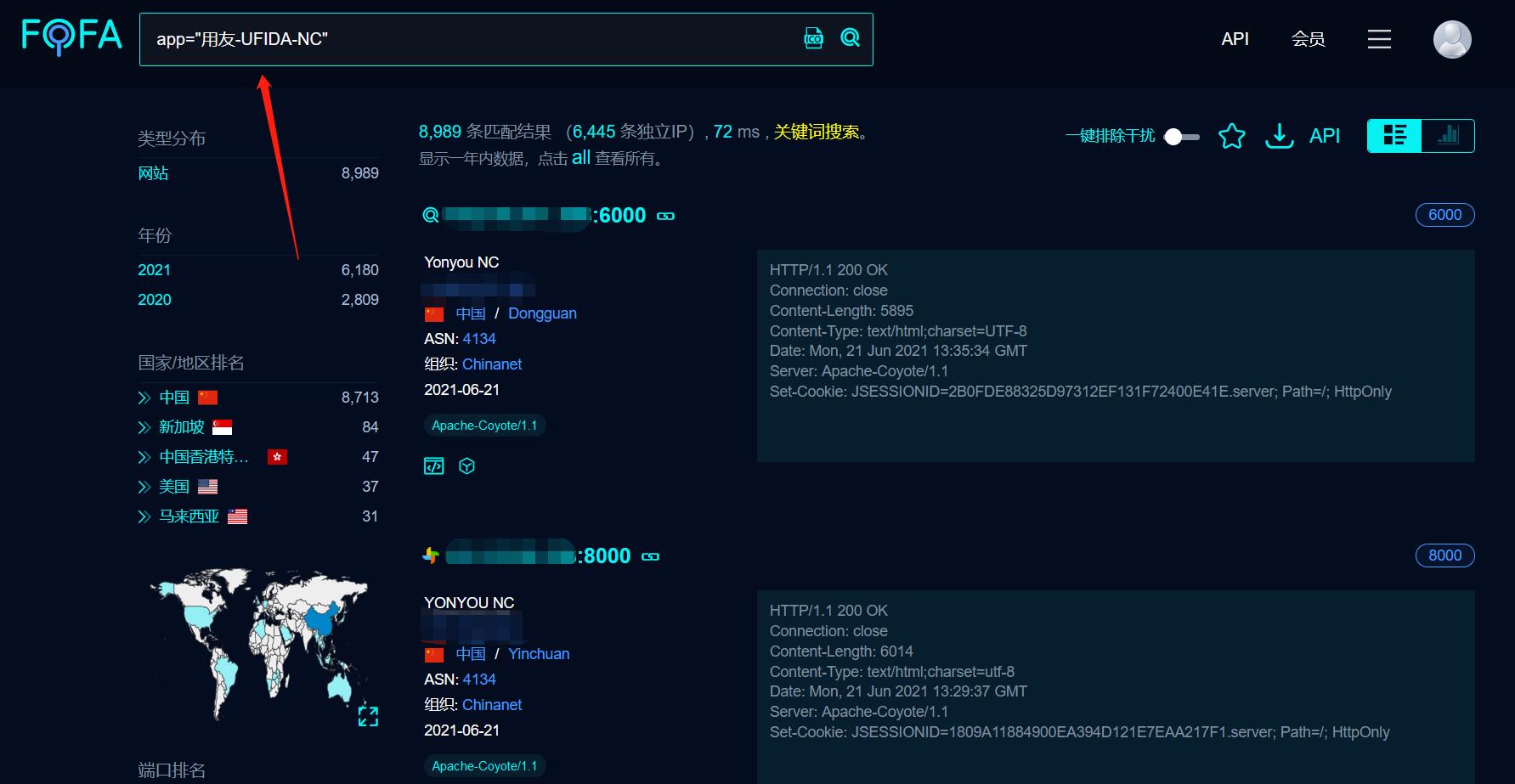Click 中国 link in Yinchuan result
Image resolution: width=1515 pixels, height=784 pixels.
(470, 654)
